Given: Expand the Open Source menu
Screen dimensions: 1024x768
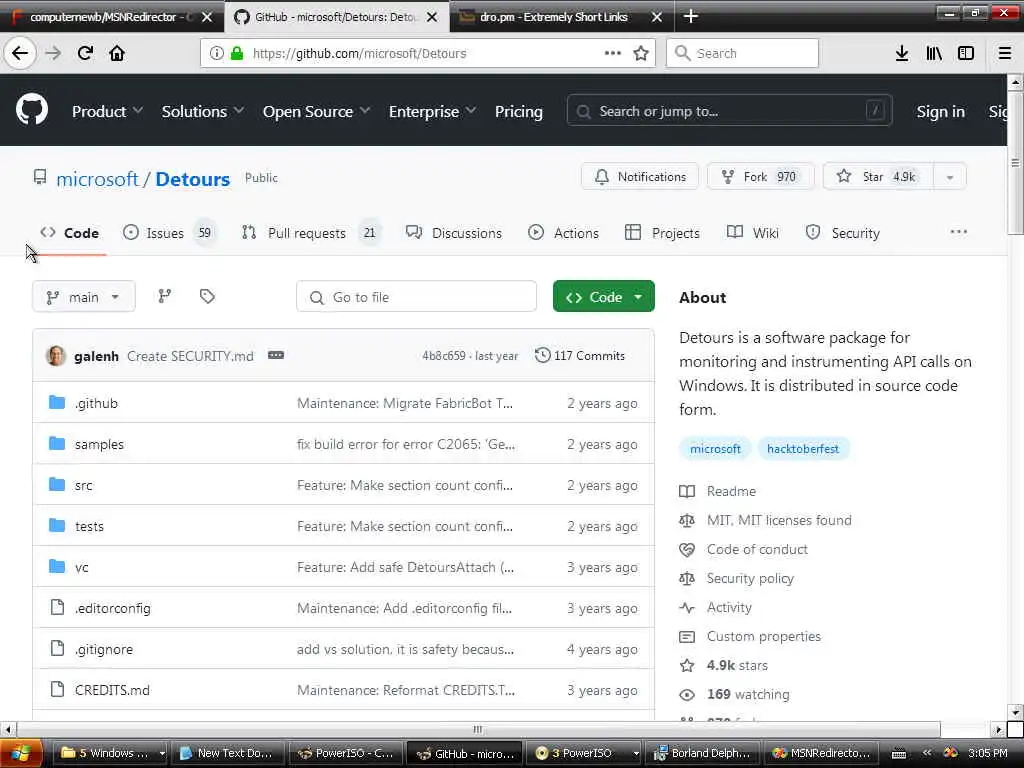Looking at the screenshot, I should [x=316, y=111].
